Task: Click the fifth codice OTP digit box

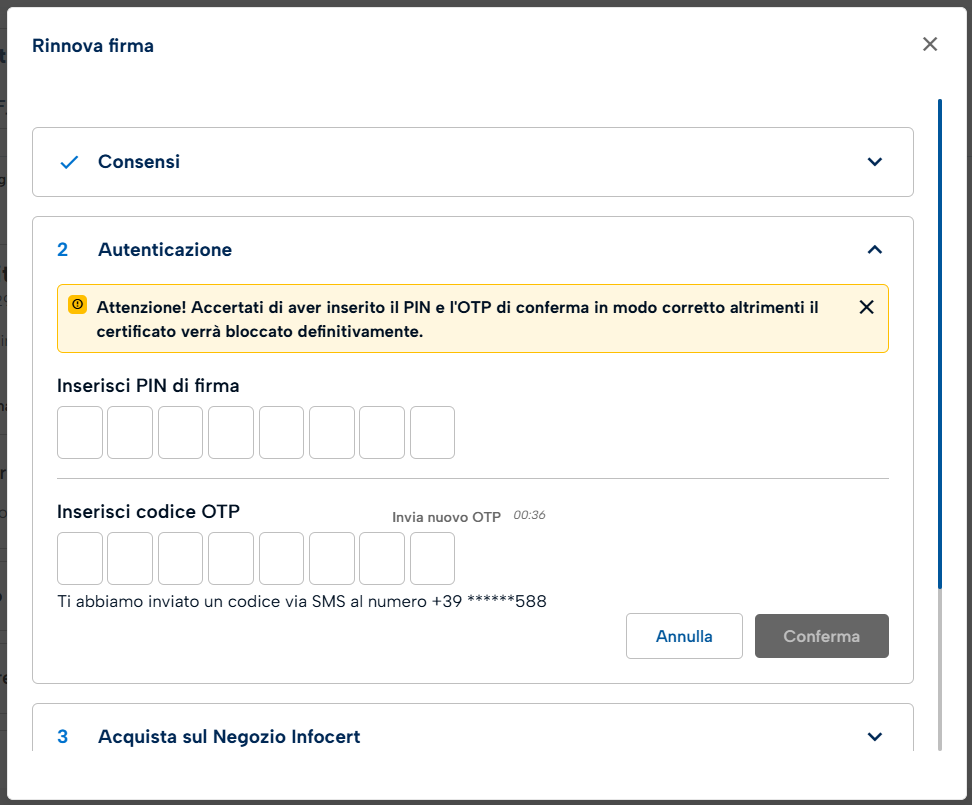Action: click(281, 558)
